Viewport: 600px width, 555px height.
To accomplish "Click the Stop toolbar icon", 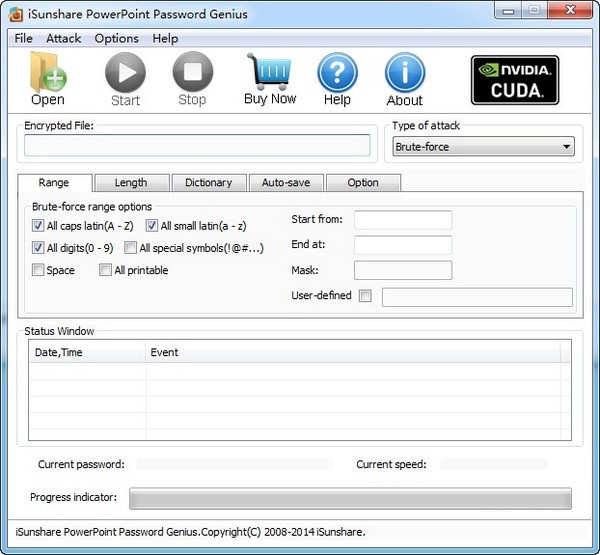I will (192, 72).
